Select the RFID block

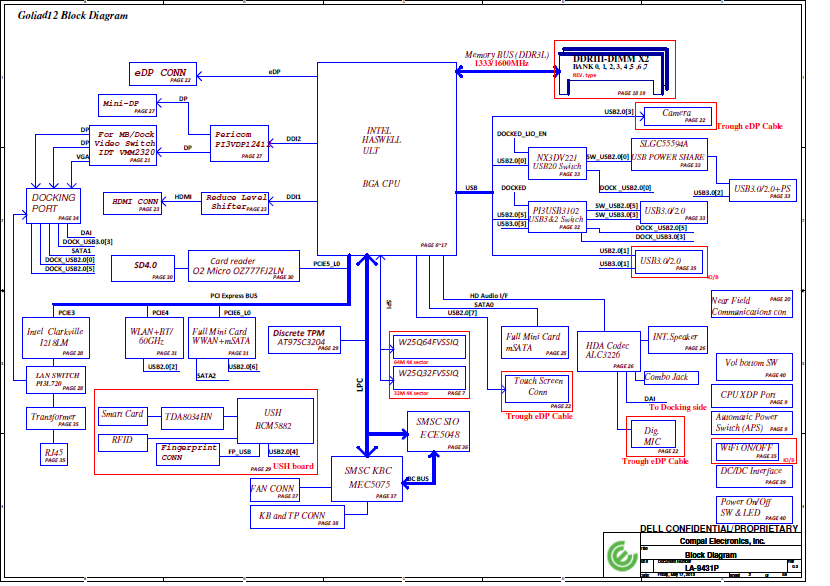123,443
